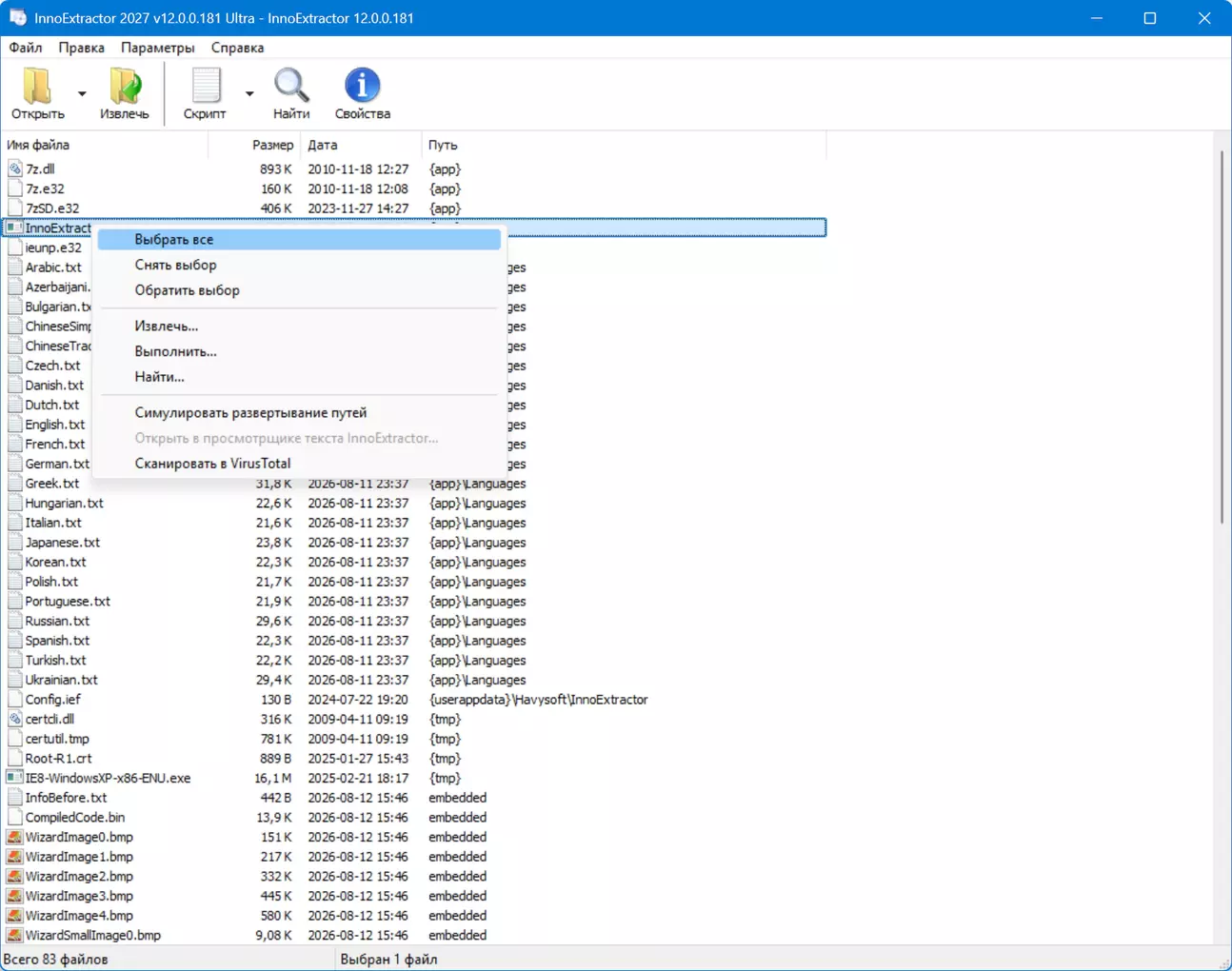
Task: Click the certcli.dll file icon
Action: pyautogui.click(x=14, y=720)
